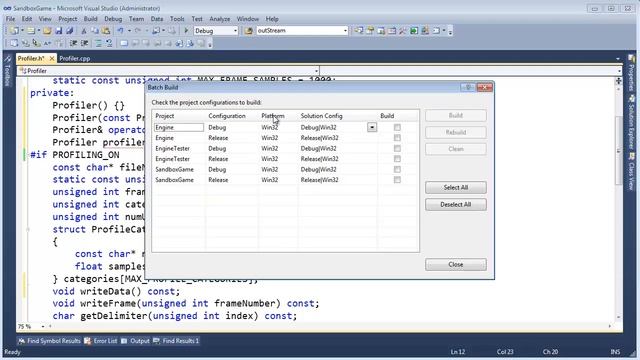Open the 75 % zoom level dropdown
This screenshot has width=640, height=360.
click(42, 327)
